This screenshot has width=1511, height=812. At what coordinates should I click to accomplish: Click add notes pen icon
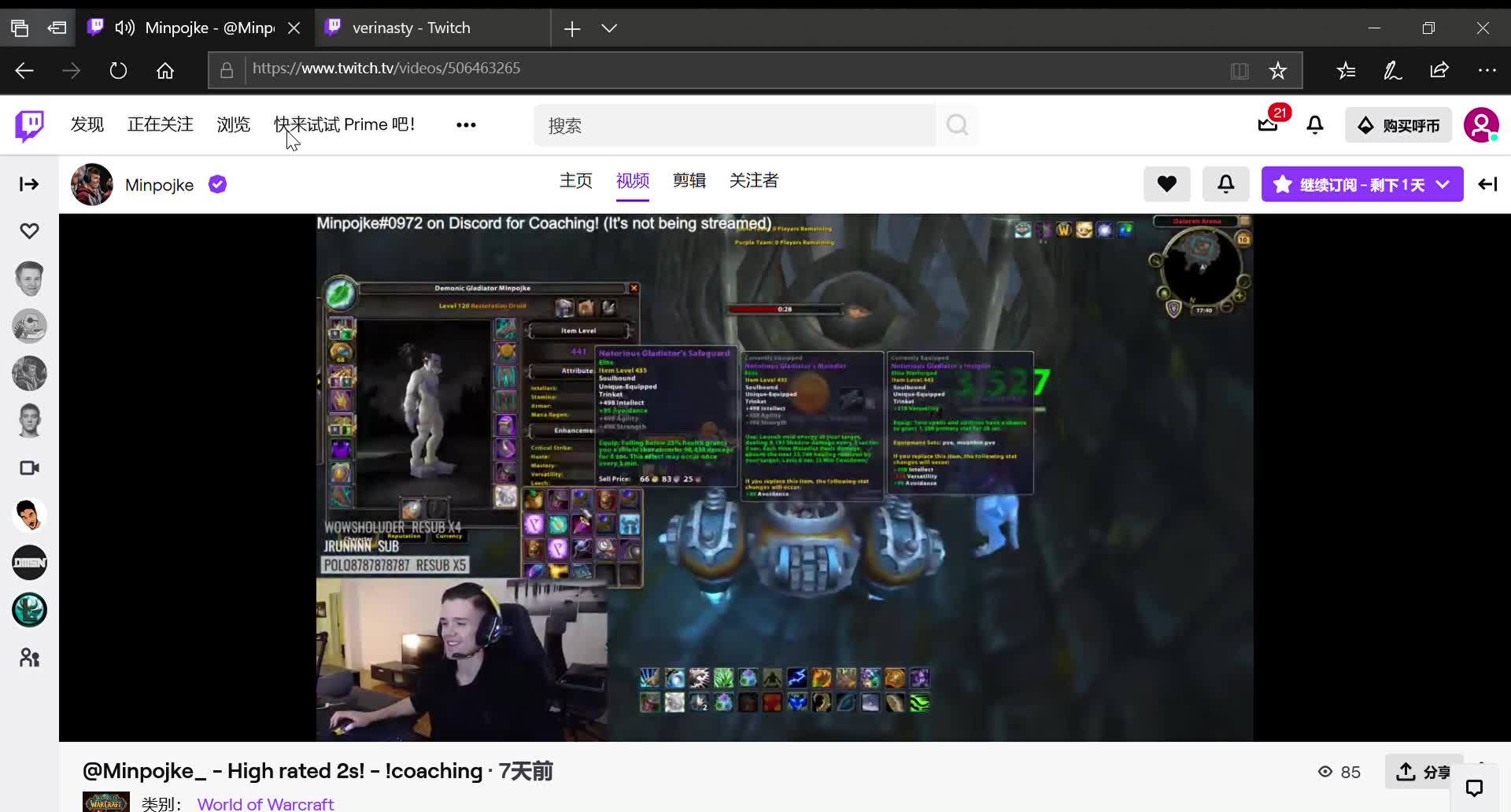pyautogui.click(x=1393, y=71)
